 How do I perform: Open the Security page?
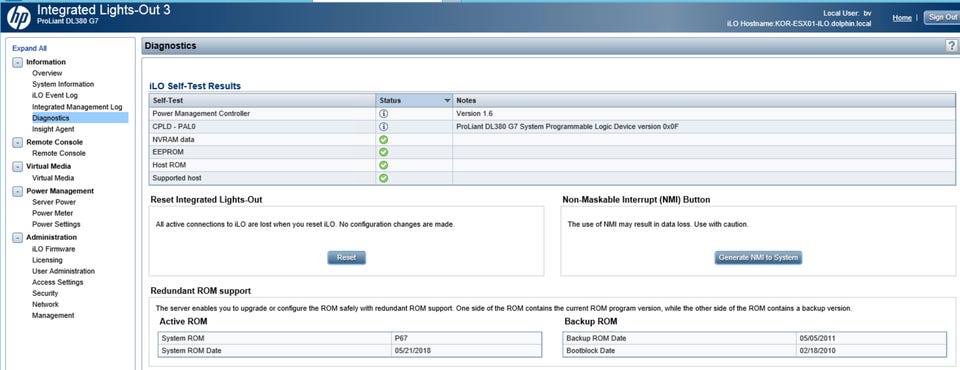coord(45,293)
